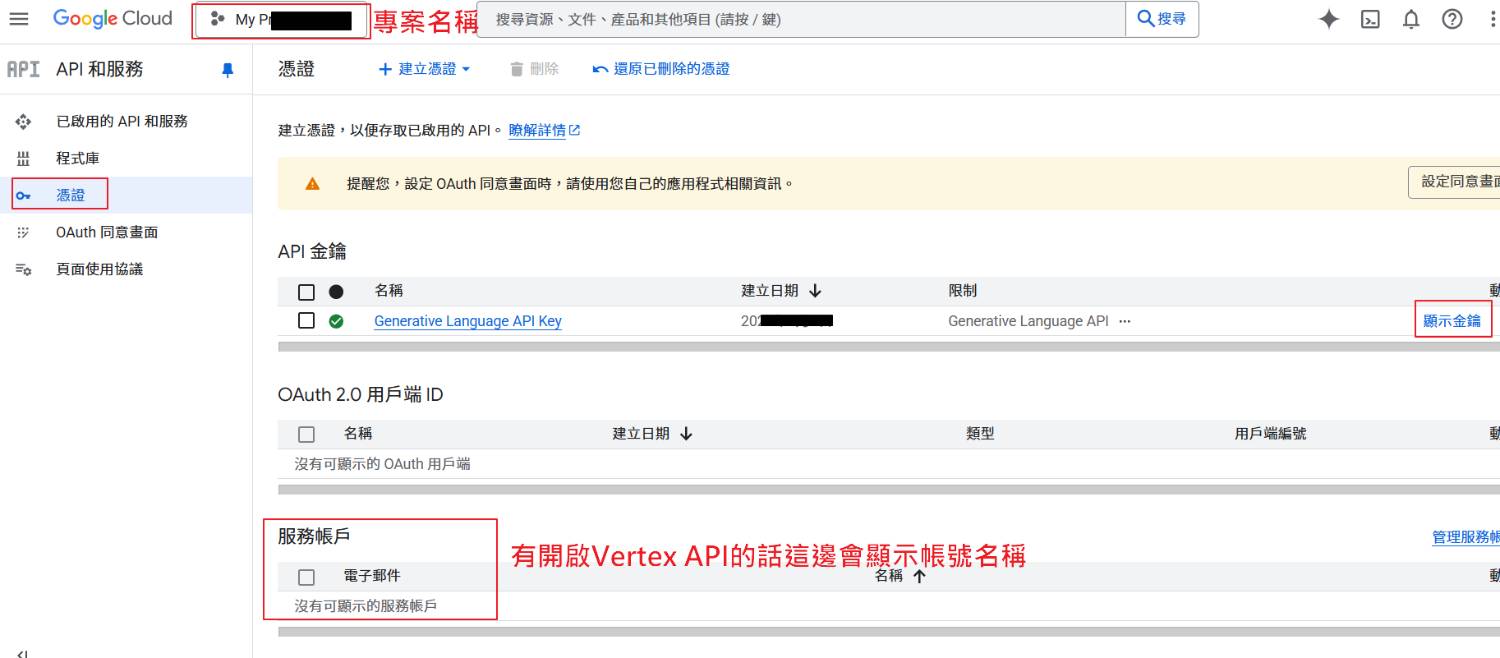
Task: Click 顯示金鑰 for the API key
Action: point(1452,321)
